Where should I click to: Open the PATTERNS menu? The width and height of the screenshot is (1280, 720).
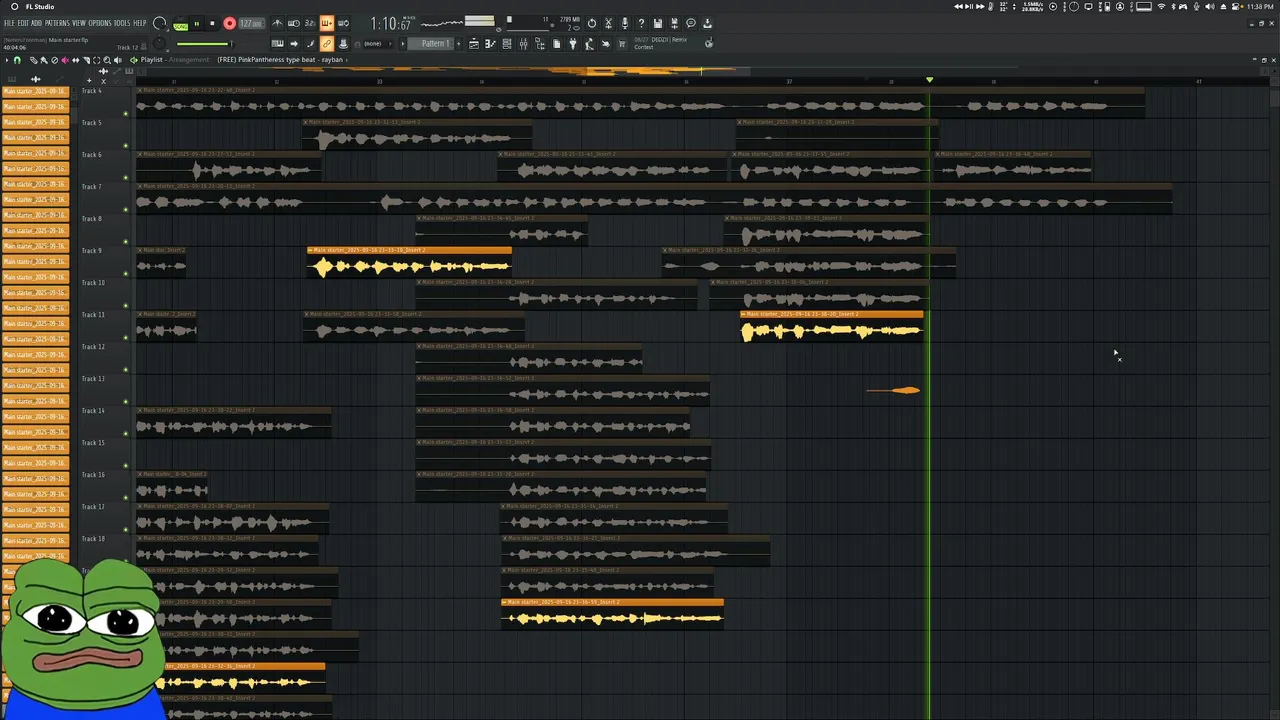(57, 23)
